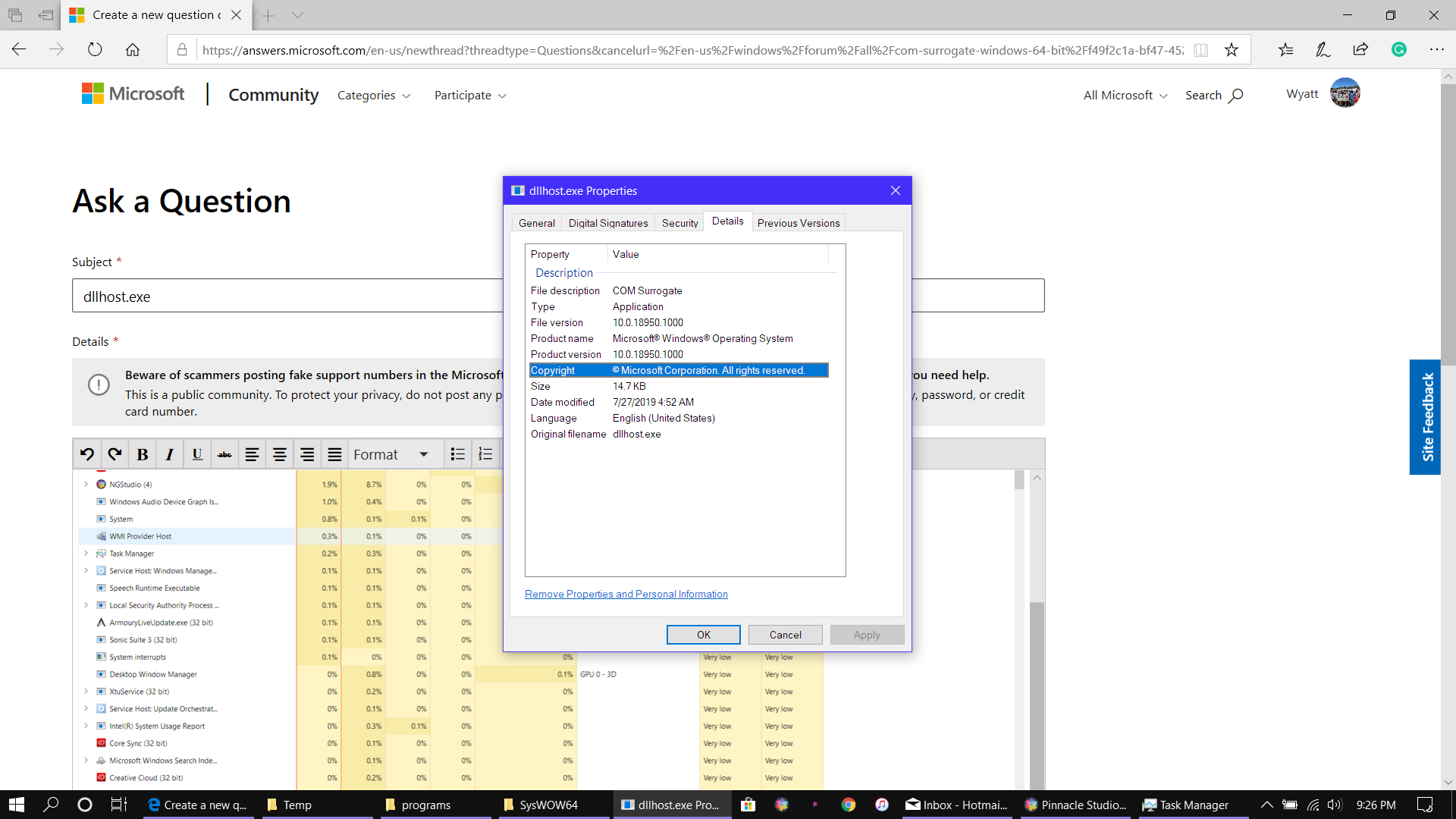Open Chrome from the taskbar
The image size is (1456, 819).
848,805
